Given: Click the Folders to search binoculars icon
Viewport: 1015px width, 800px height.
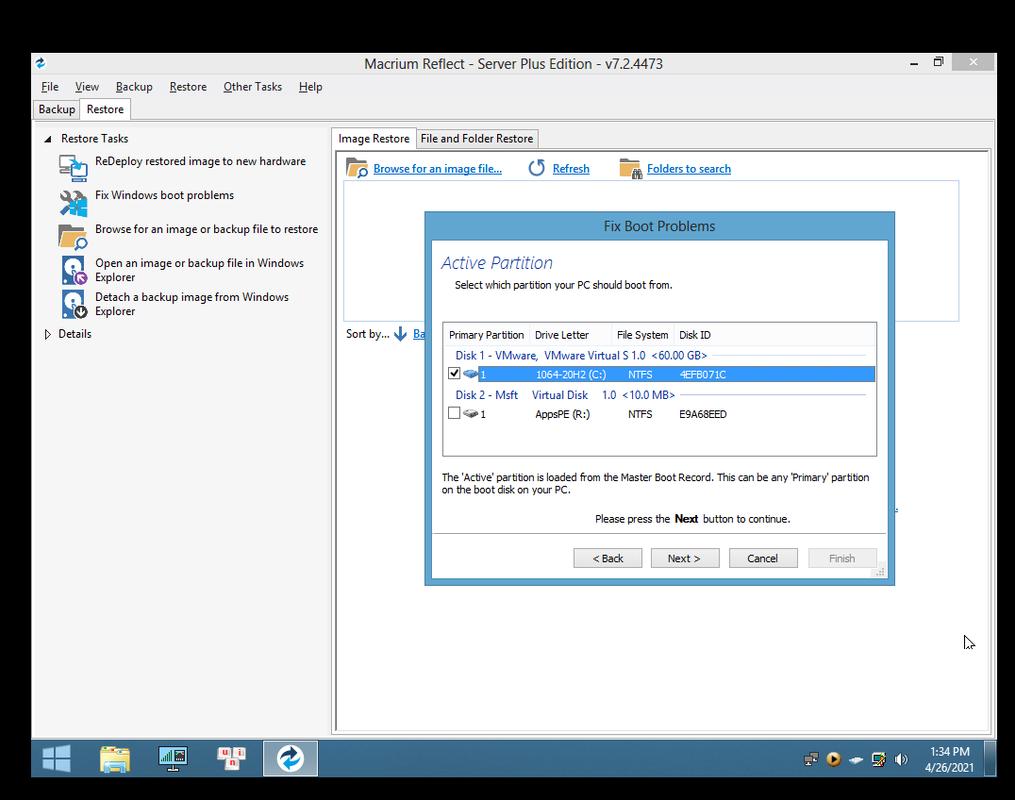Looking at the screenshot, I should click(x=630, y=168).
